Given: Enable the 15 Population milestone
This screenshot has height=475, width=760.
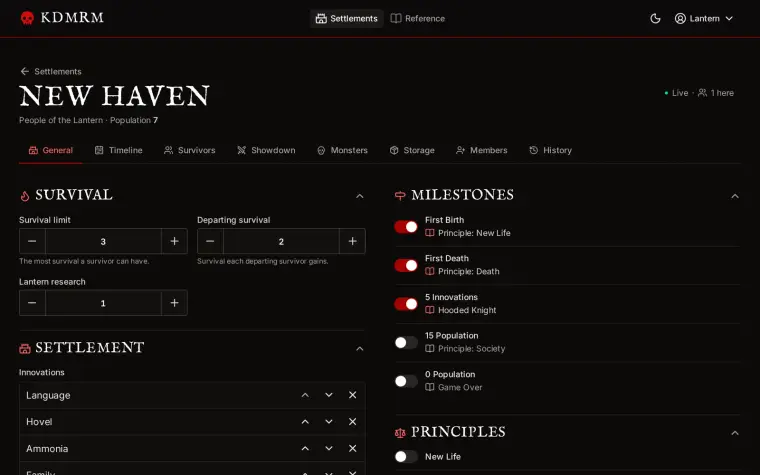Looking at the screenshot, I should (406, 342).
